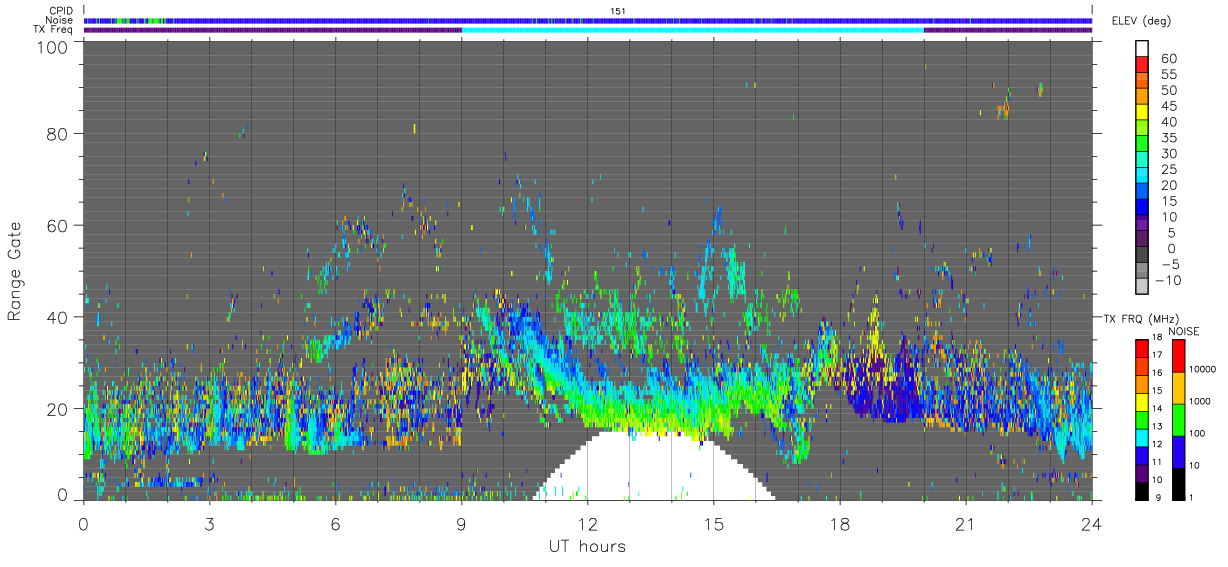The image size is (1228, 567).
Task: Click the 18 tick on UT hours axis
Action: coord(840,523)
